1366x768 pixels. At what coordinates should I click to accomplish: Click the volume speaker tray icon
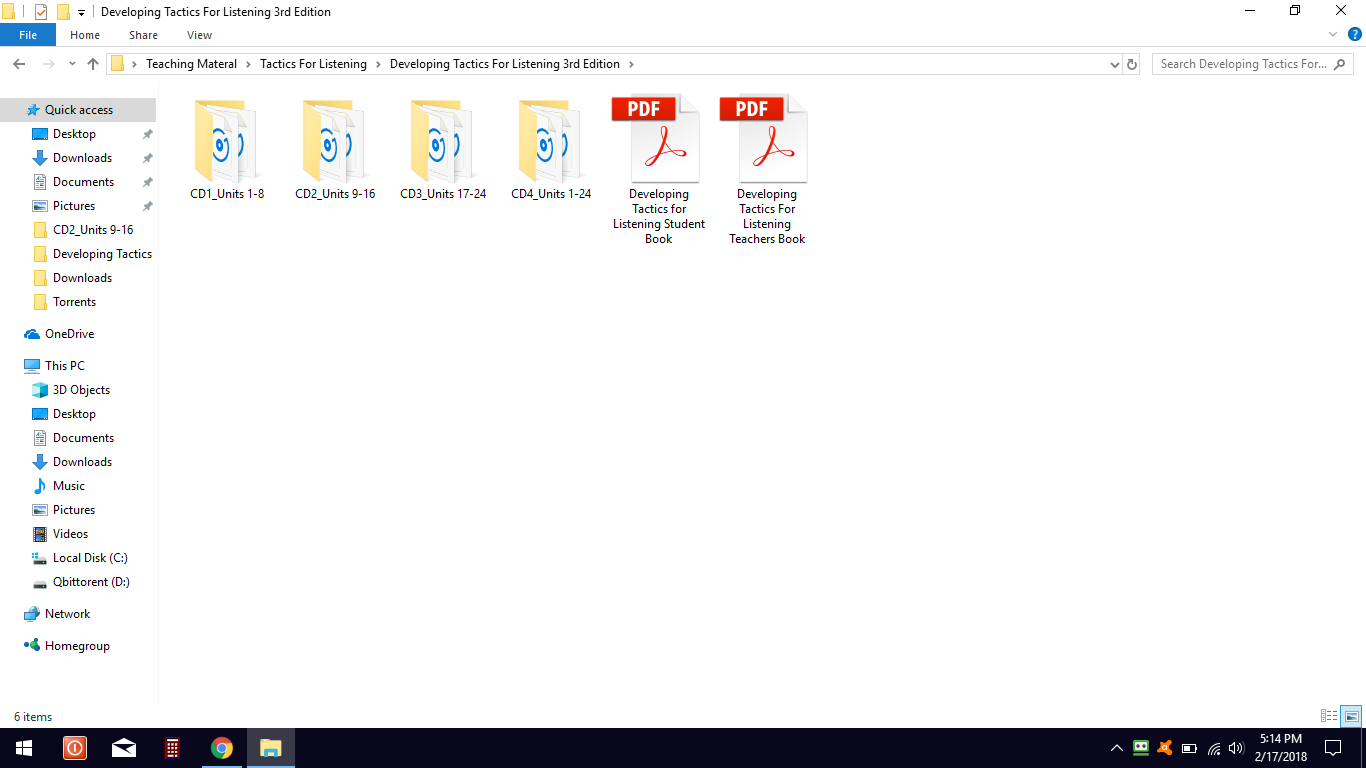[1236, 748]
